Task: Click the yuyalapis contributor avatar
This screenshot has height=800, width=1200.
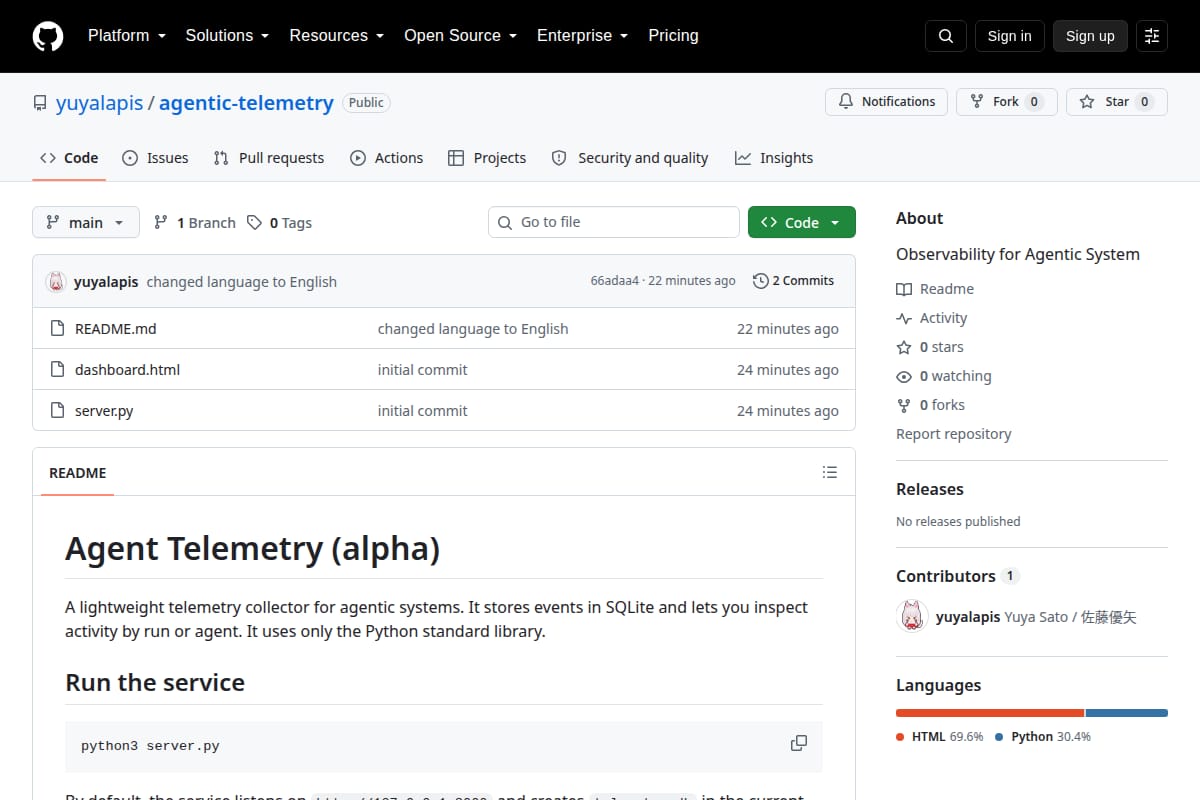Action: pyautogui.click(x=911, y=616)
